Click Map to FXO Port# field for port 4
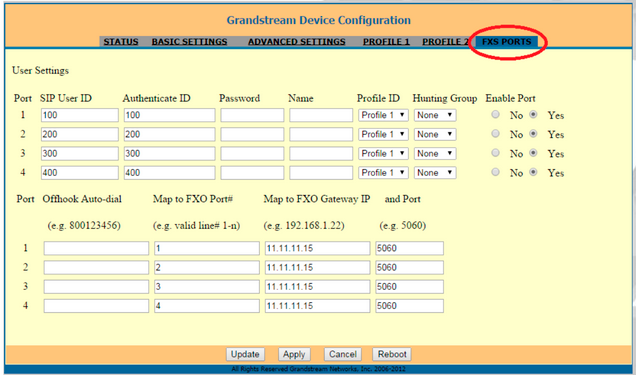 (207, 306)
